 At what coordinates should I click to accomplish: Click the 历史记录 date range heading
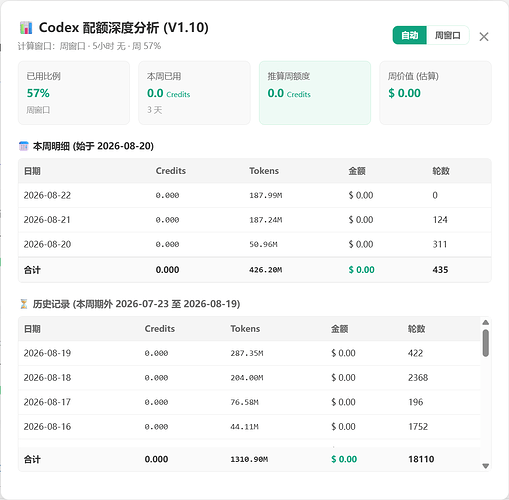pos(136,304)
